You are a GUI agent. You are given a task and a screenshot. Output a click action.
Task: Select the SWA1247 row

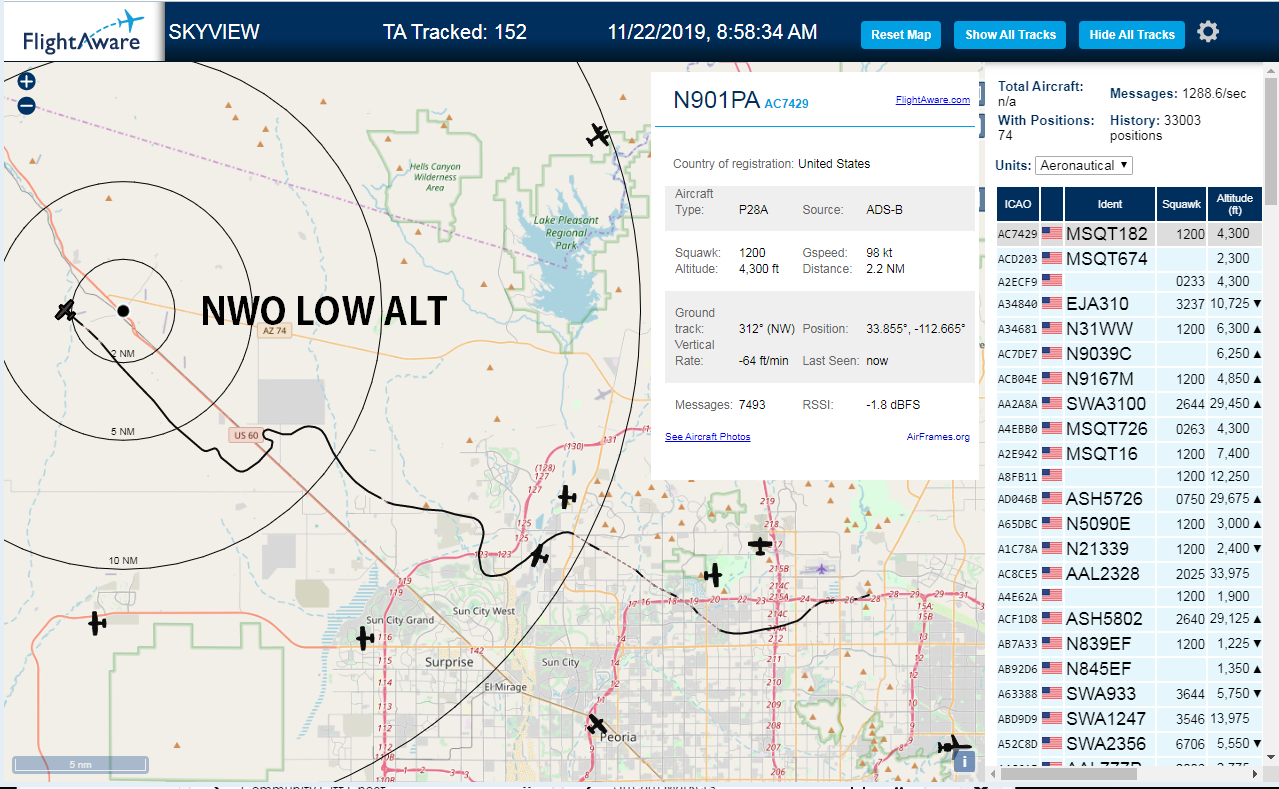click(x=1129, y=719)
